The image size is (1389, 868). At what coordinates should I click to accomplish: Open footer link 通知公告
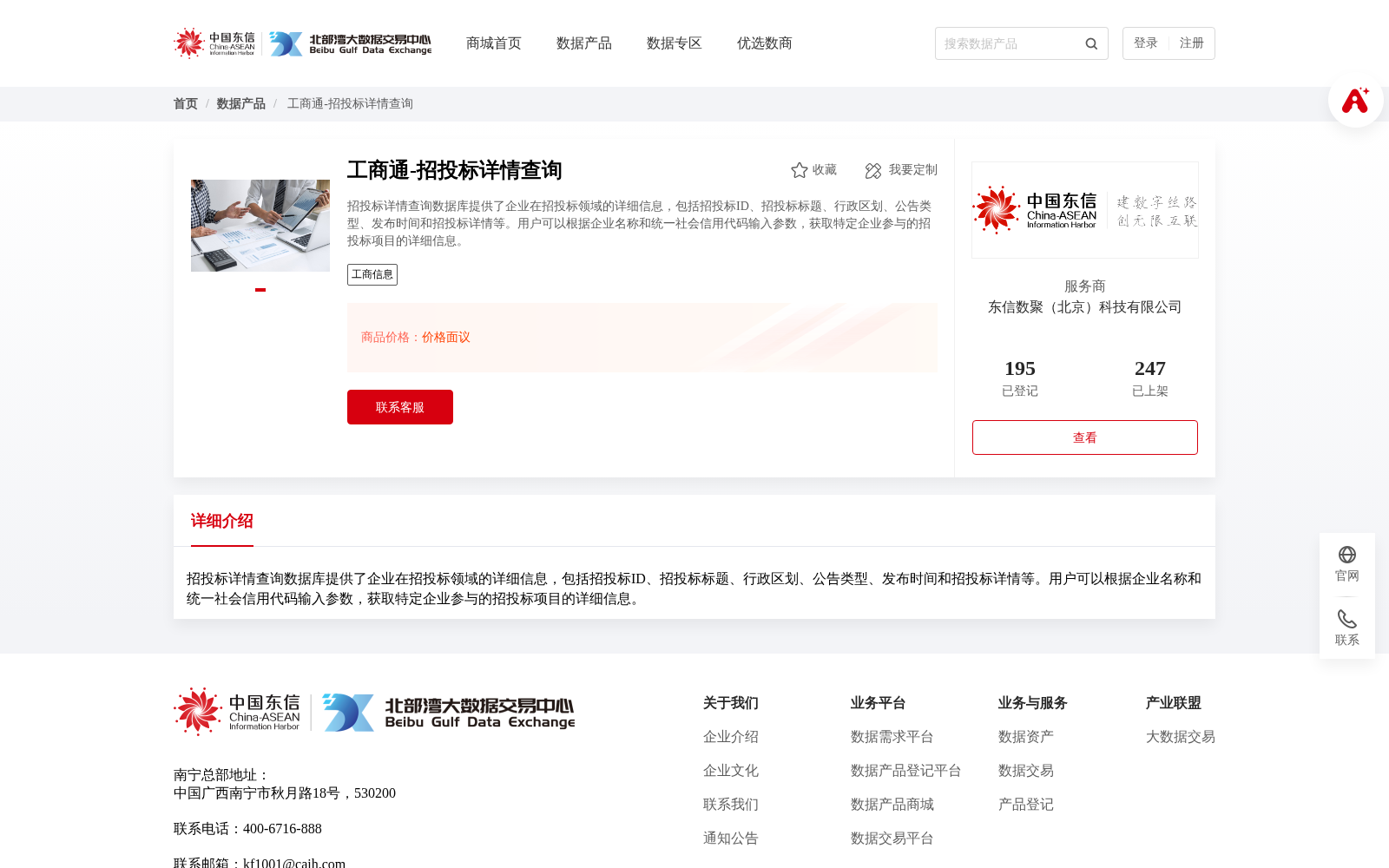coord(731,838)
